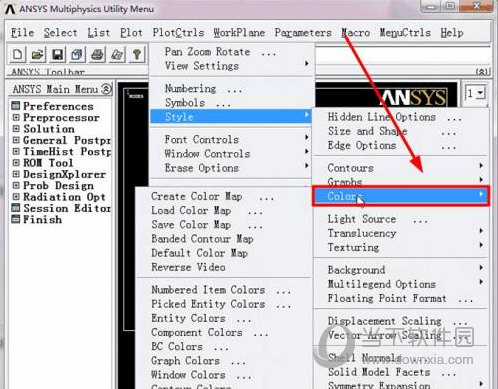
Task: Click the Finish icon in Main Menu
Action: click(15, 219)
